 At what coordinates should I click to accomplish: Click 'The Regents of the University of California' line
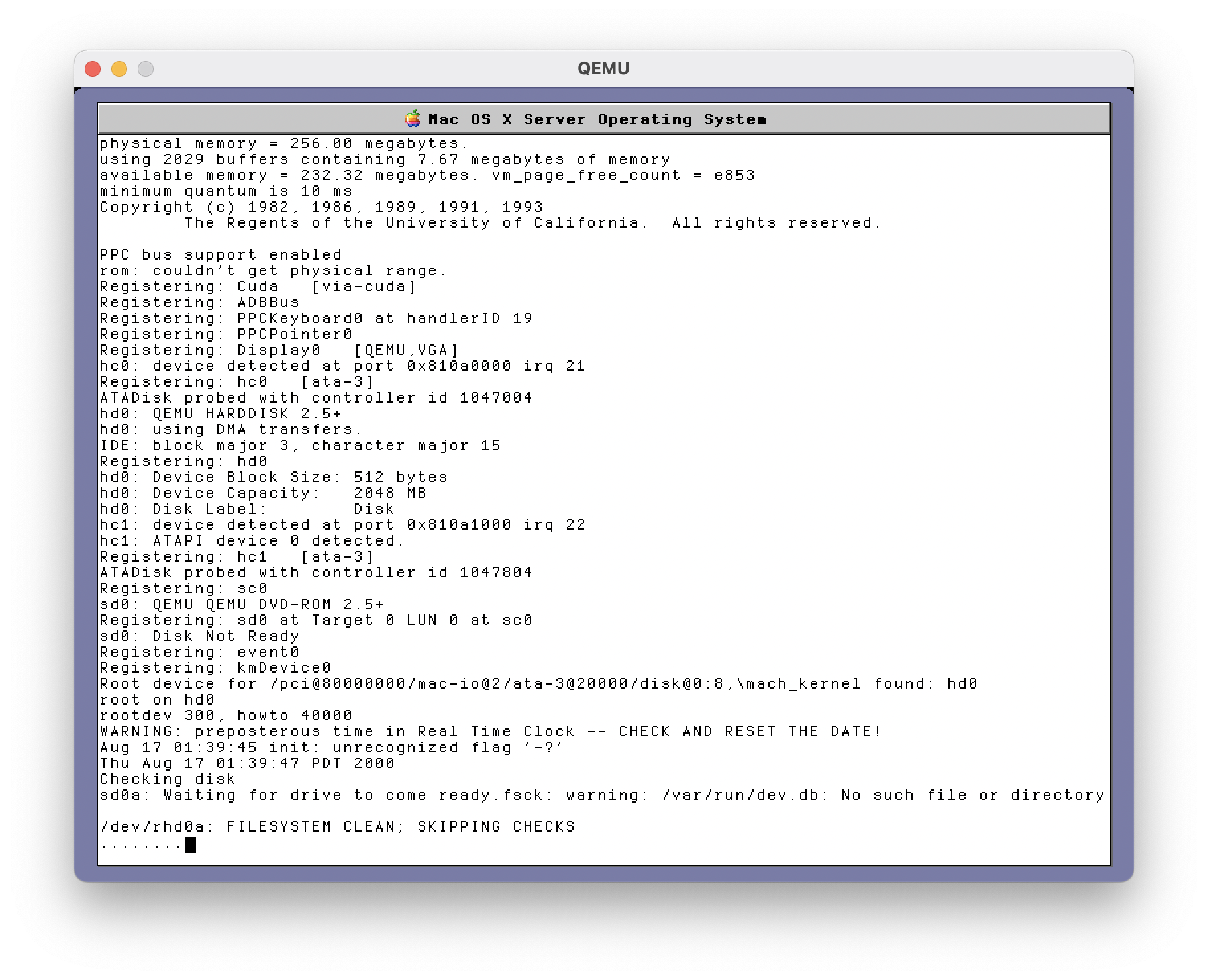[x=532, y=223]
